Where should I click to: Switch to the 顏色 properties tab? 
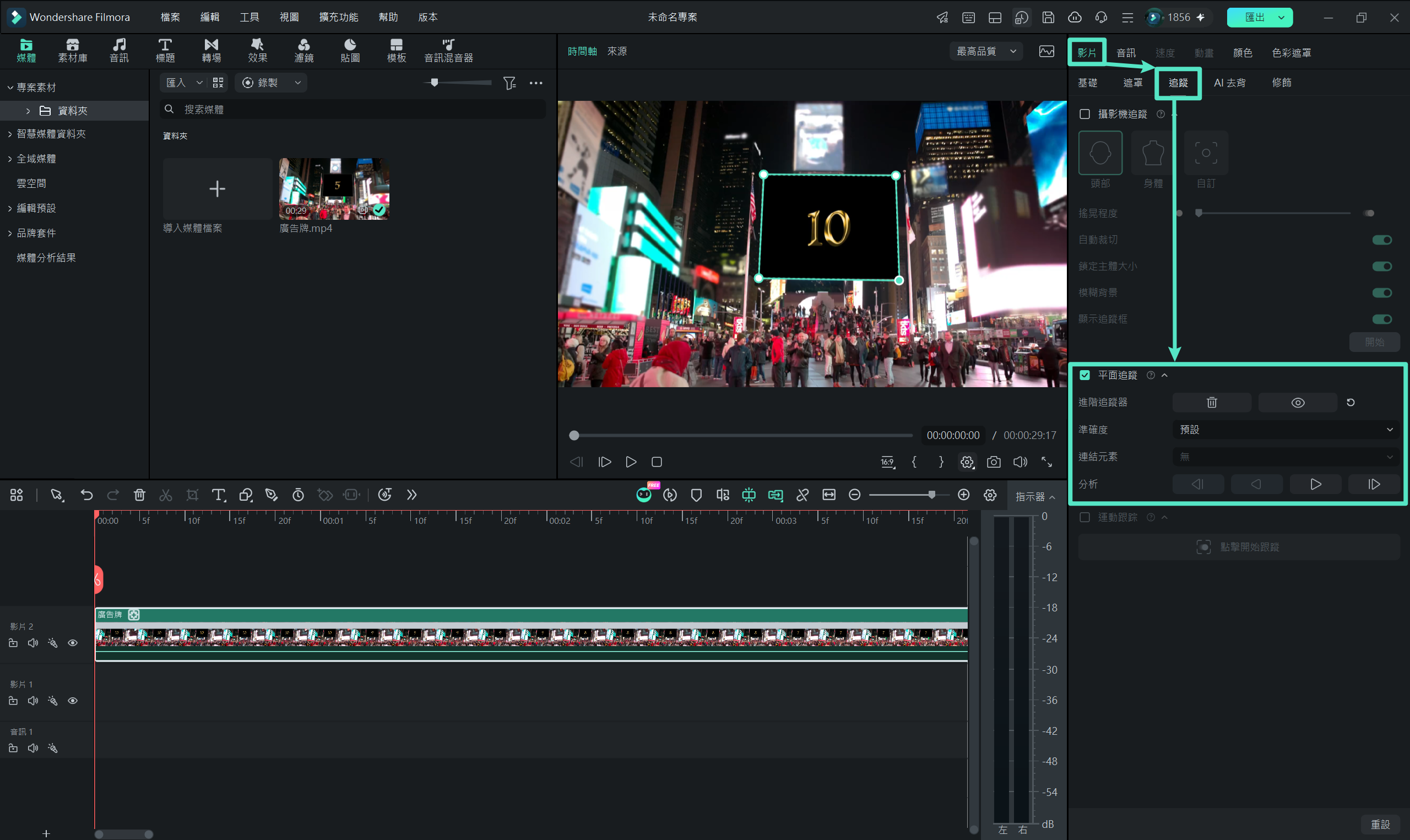(x=1243, y=53)
